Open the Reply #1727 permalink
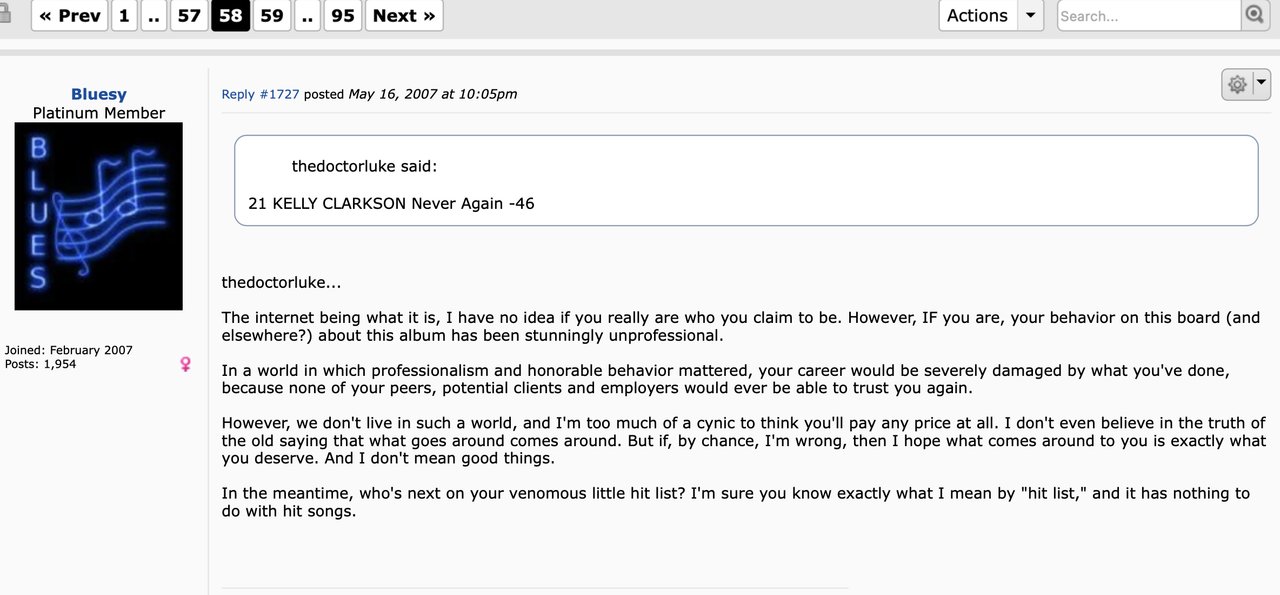The height and width of the screenshot is (595, 1280). pyautogui.click(x=260, y=94)
